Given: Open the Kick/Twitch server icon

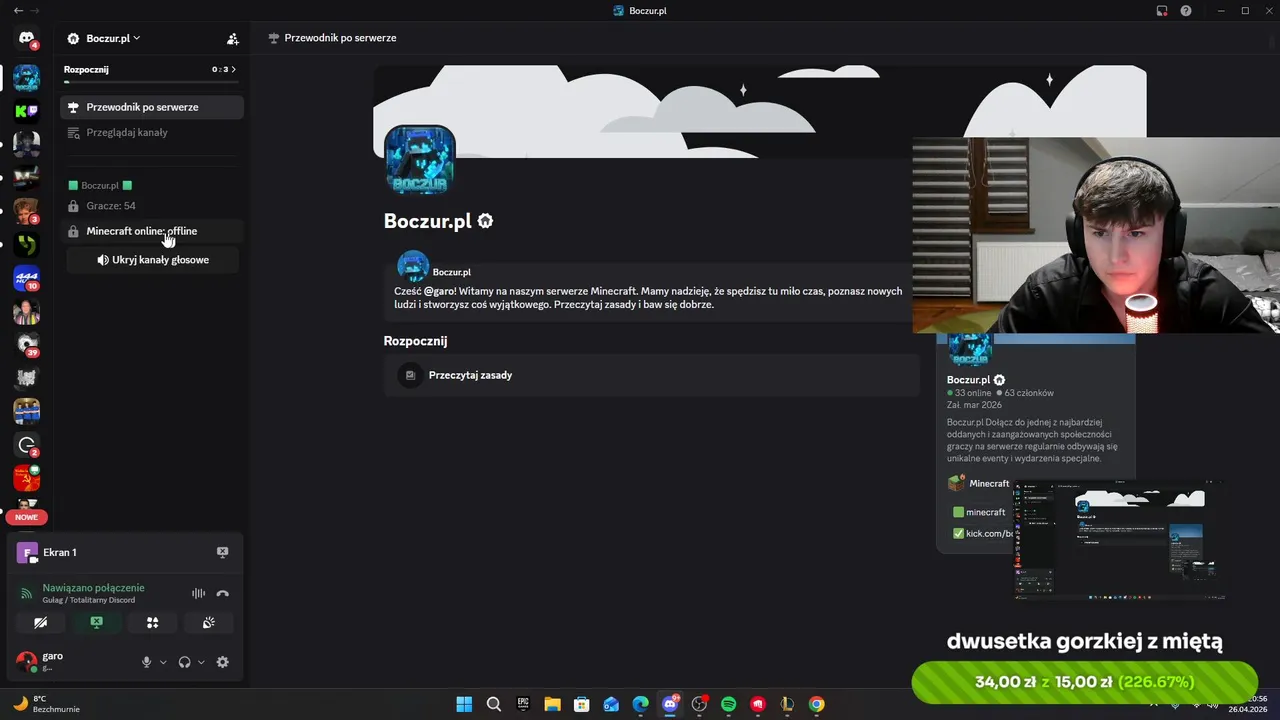Looking at the screenshot, I should point(26,111).
